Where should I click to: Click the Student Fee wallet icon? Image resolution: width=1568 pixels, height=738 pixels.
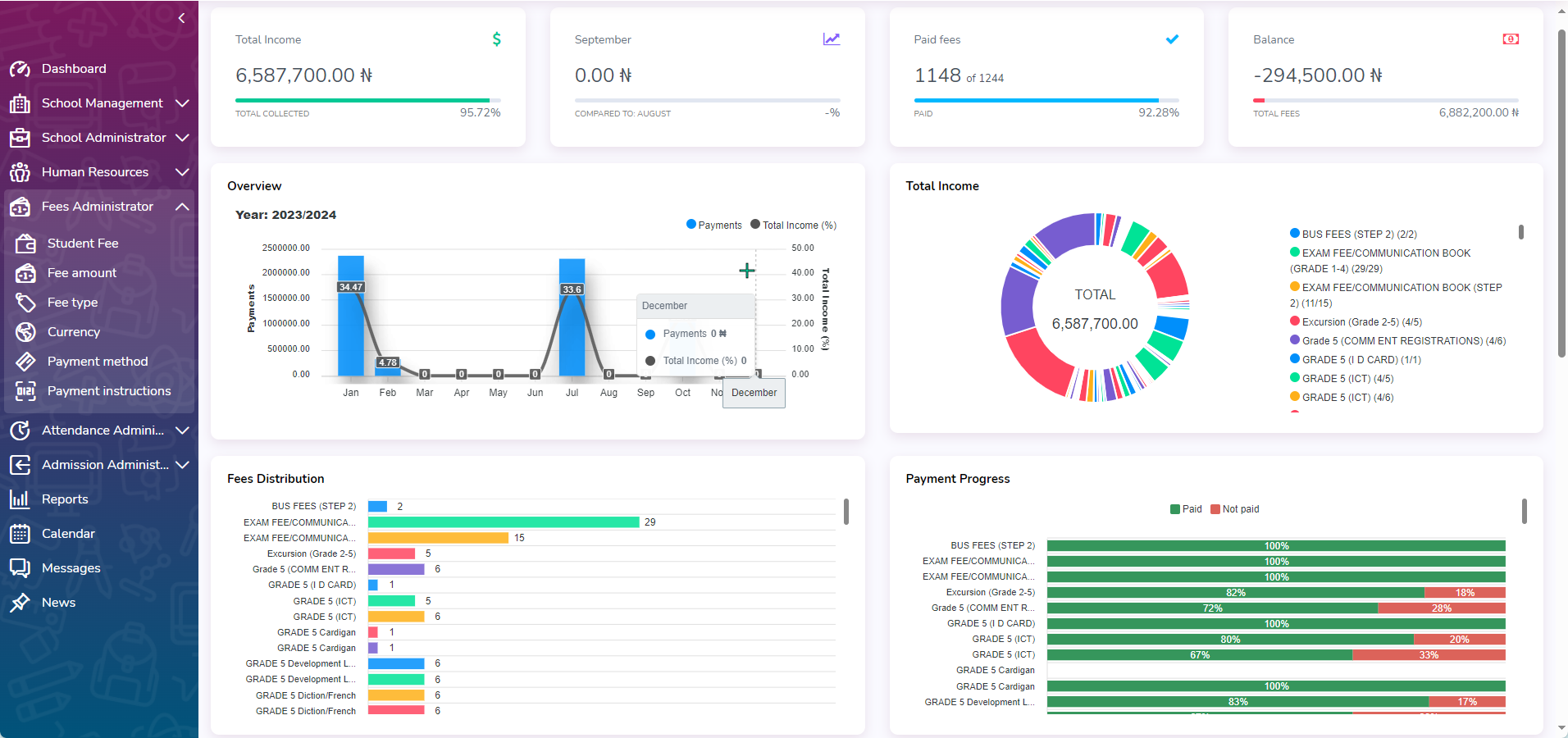tap(25, 244)
